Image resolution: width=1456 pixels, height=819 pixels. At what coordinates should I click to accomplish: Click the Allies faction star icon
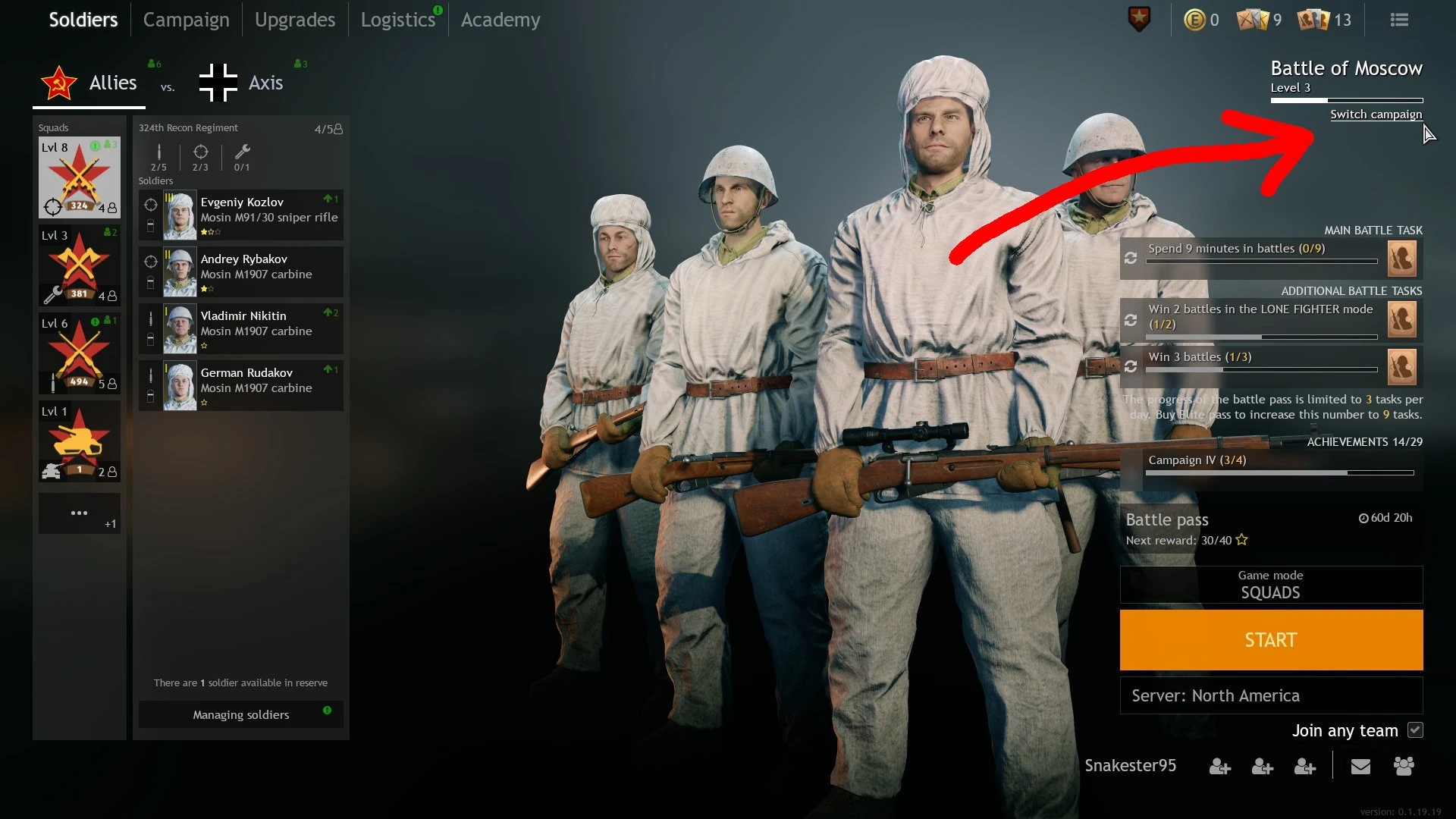point(60,82)
